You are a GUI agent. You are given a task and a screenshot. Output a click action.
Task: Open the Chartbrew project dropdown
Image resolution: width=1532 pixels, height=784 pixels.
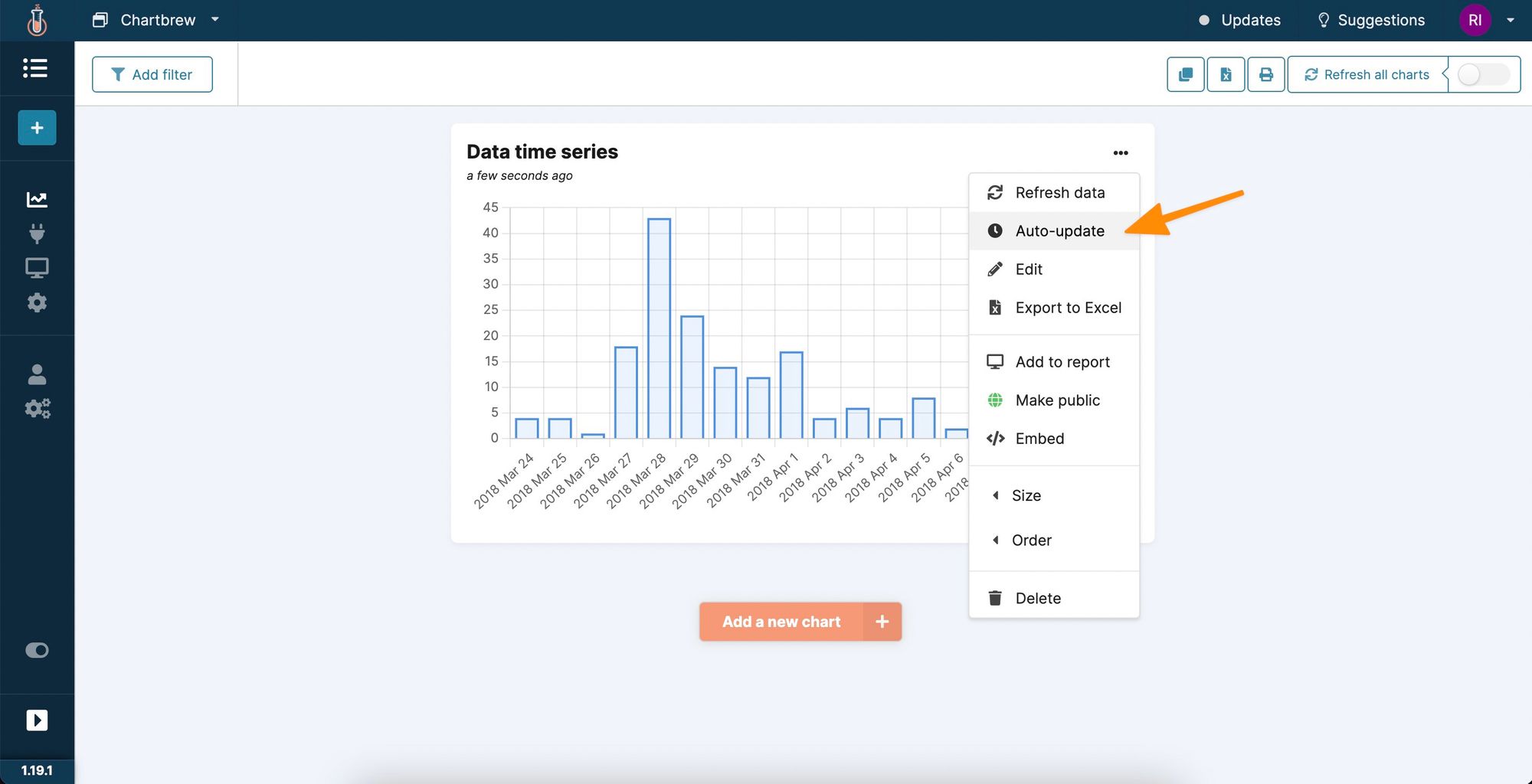[x=157, y=20]
